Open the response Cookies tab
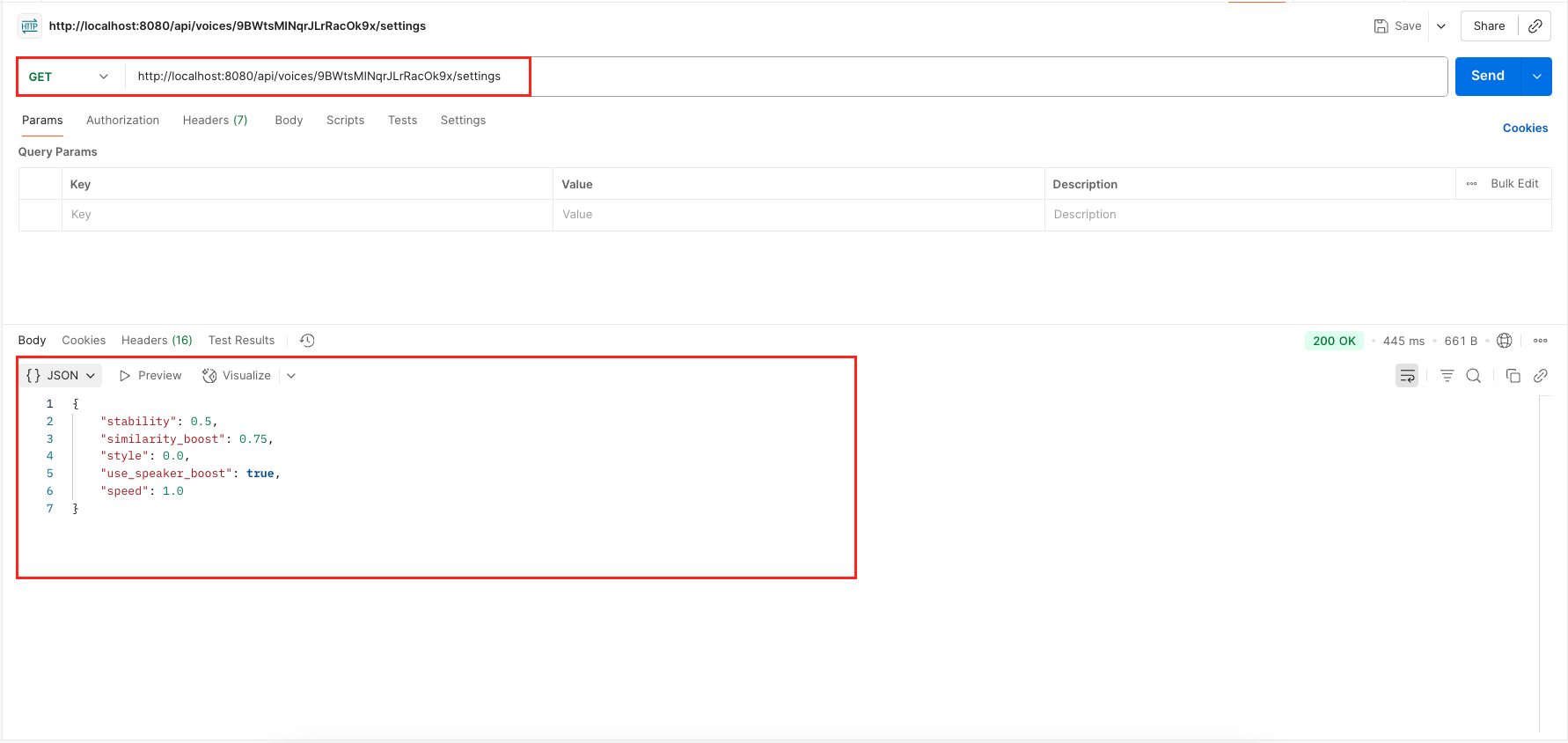The height and width of the screenshot is (743, 1568). coord(84,341)
